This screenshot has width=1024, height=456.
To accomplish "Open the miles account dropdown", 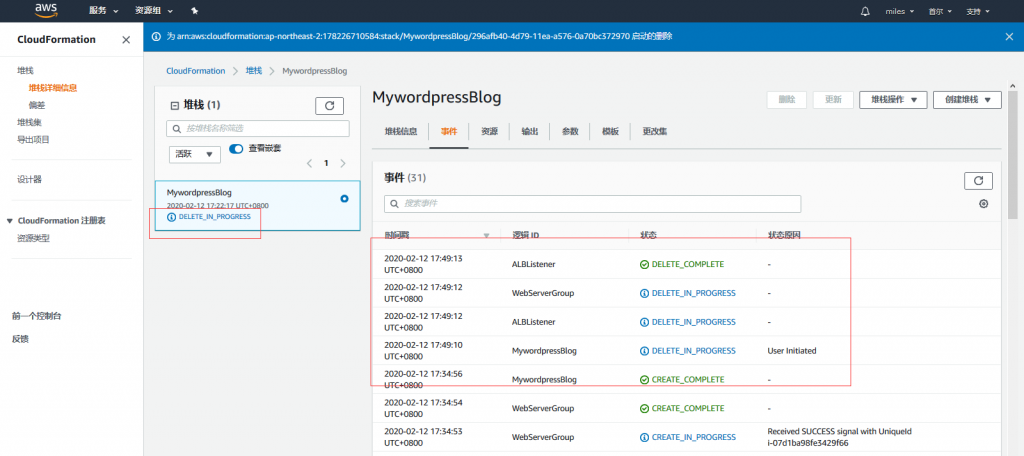I will 899,11.
